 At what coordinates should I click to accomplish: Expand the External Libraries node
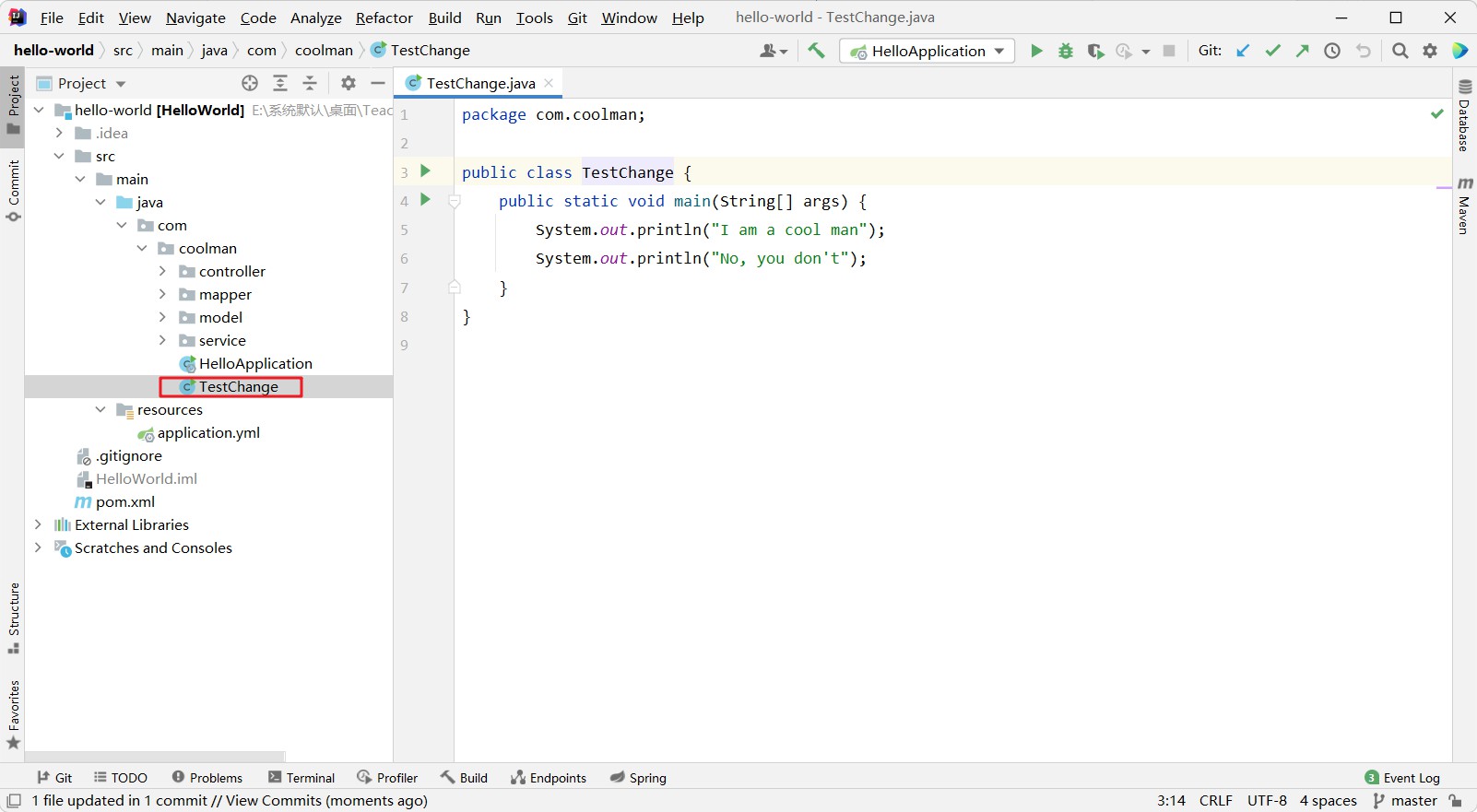tap(38, 524)
